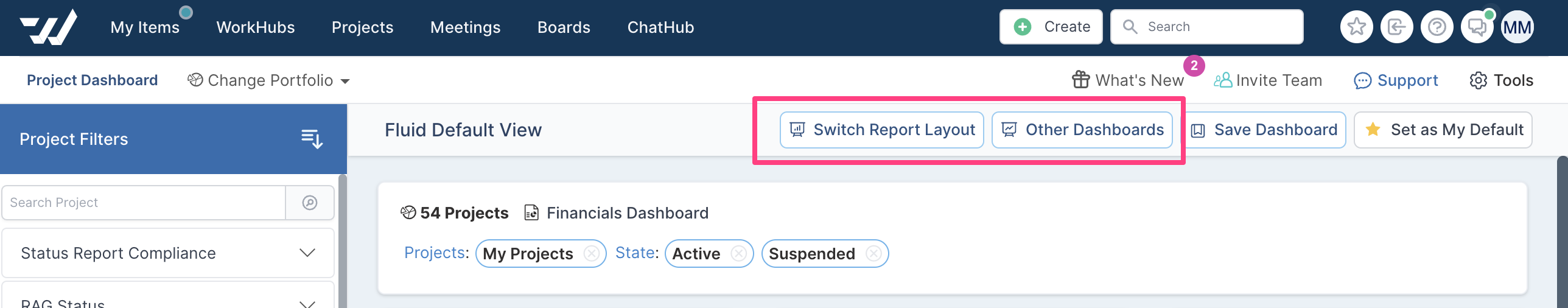Viewport: 1568px width, 308px height.
Task: Expand the Status Report Compliance filter
Action: pos(168,253)
